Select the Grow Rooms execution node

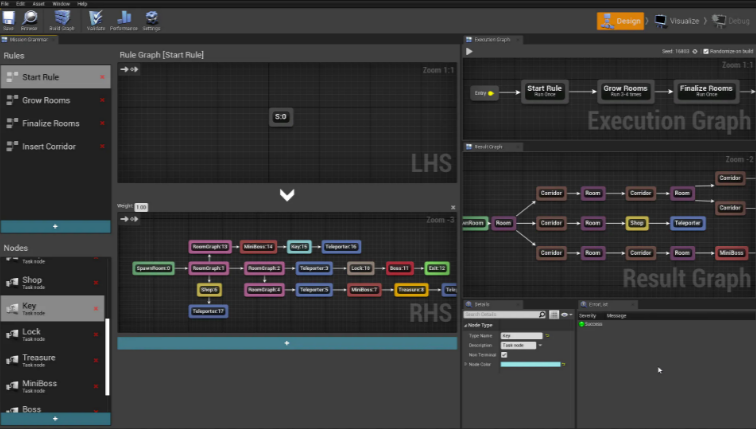tap(625, 91)
